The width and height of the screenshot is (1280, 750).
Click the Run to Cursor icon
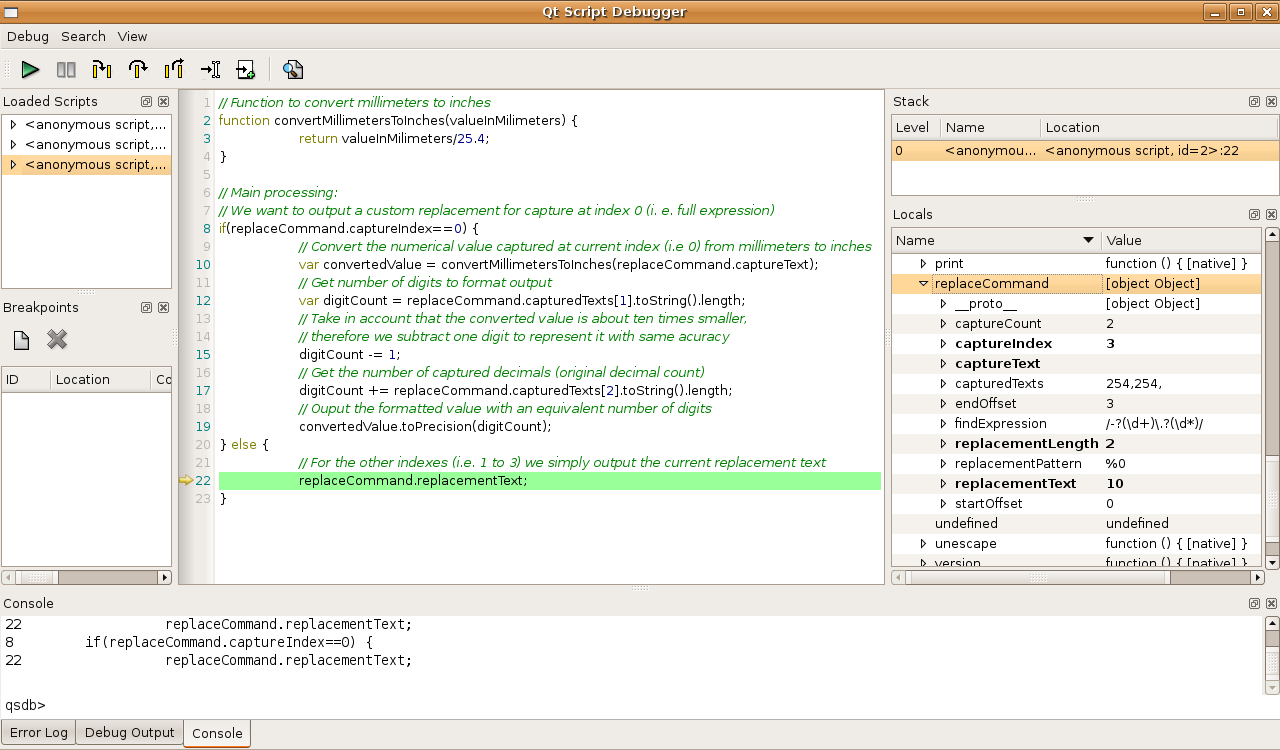pos(210,70)
